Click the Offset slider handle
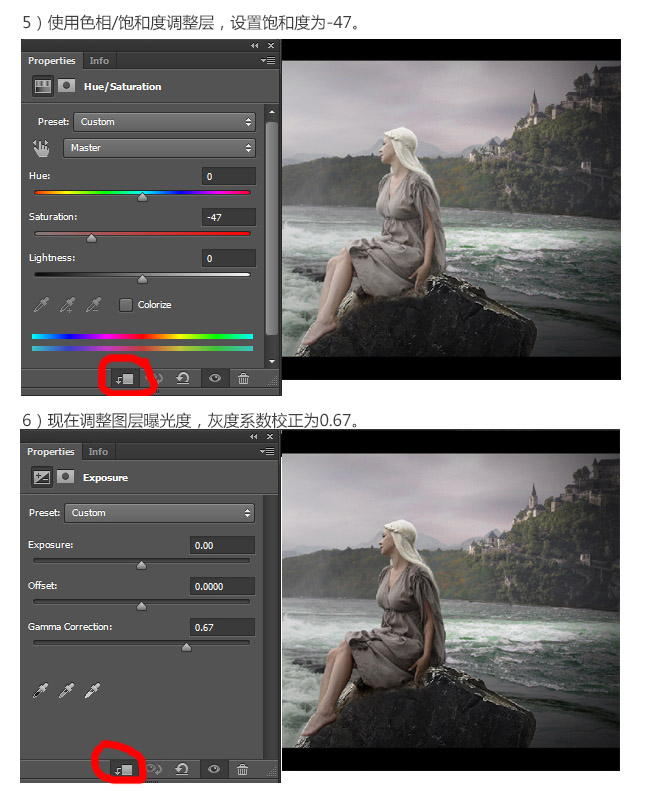 [141, 606]
